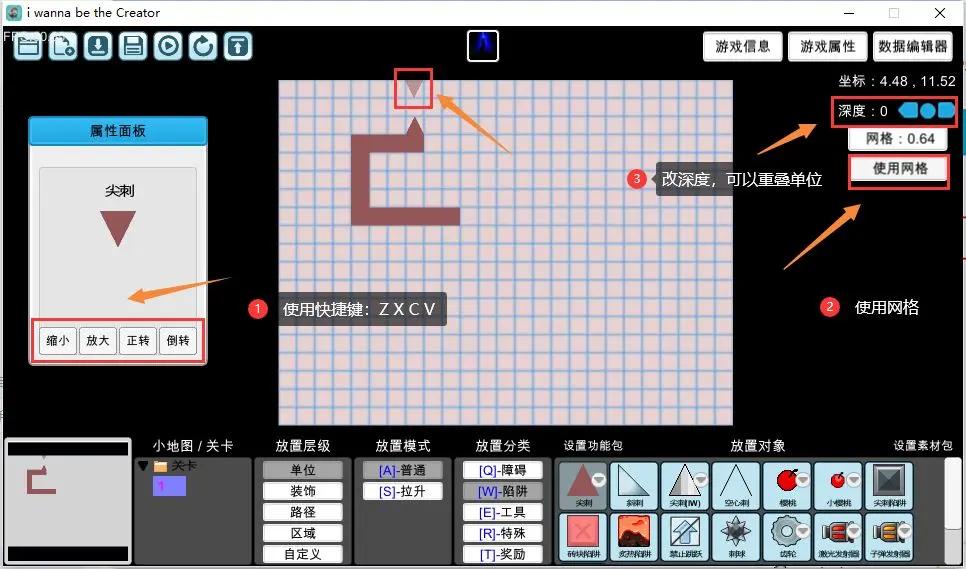Image resolution: width=966 pixels, height=569 pixels.
Task: Select the 刺球 spike ball object
Action: click(736, 536)
